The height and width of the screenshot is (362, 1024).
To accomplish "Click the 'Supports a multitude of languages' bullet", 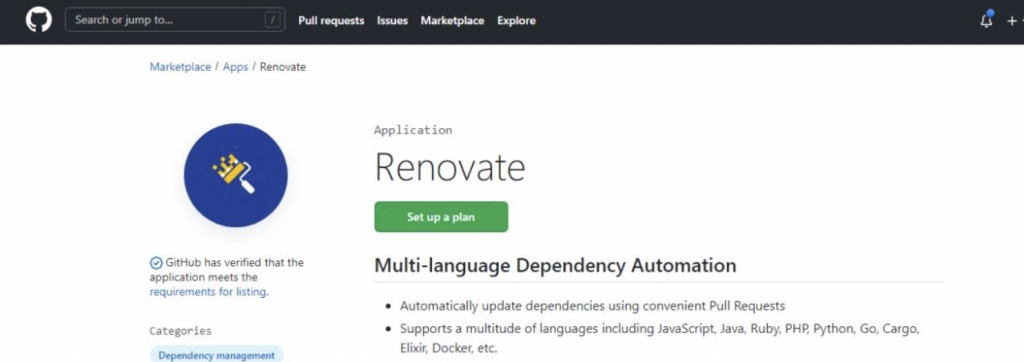I will (x=660, y=338).
